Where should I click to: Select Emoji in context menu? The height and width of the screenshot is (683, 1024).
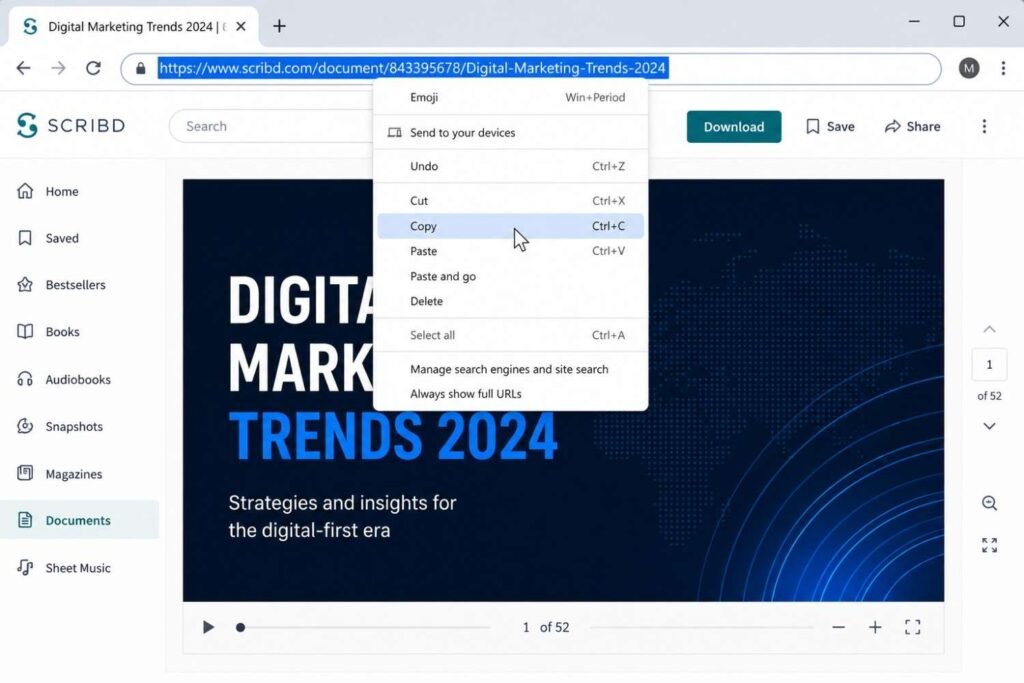click(511, 97)
